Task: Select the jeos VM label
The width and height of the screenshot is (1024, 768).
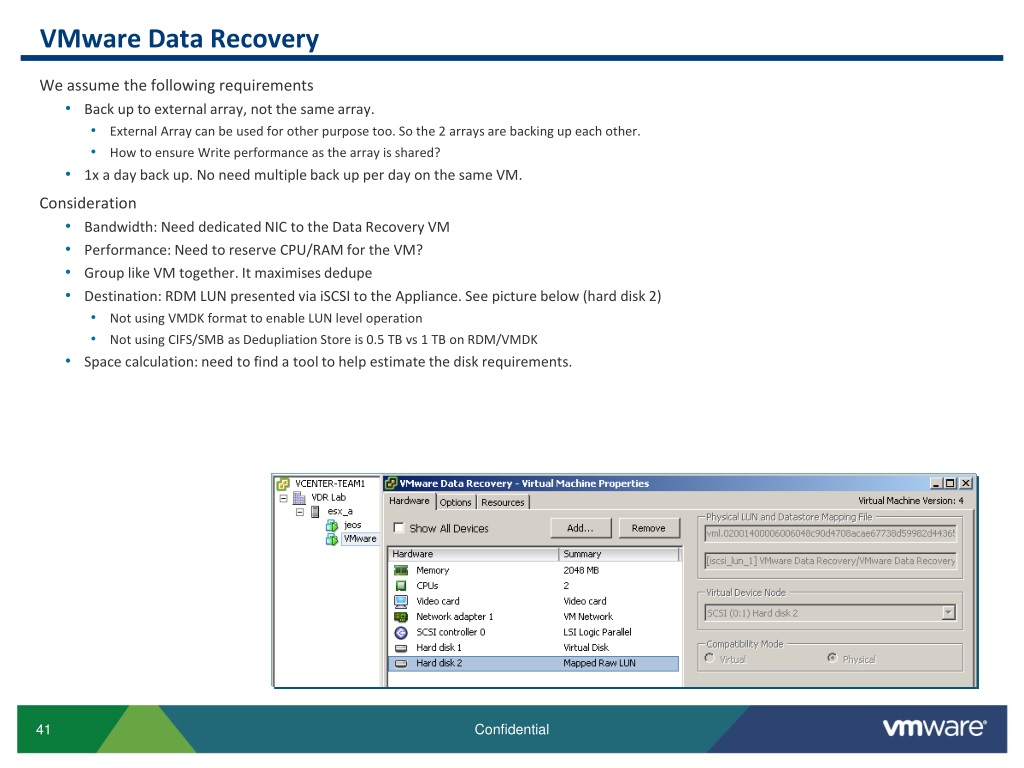Action: pos(353,525)
